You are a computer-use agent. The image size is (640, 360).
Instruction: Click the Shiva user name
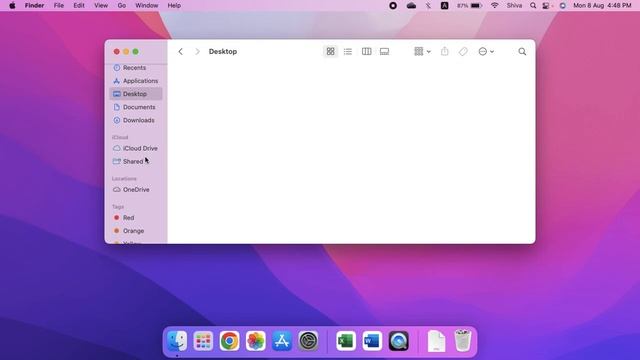click(514, 6)
